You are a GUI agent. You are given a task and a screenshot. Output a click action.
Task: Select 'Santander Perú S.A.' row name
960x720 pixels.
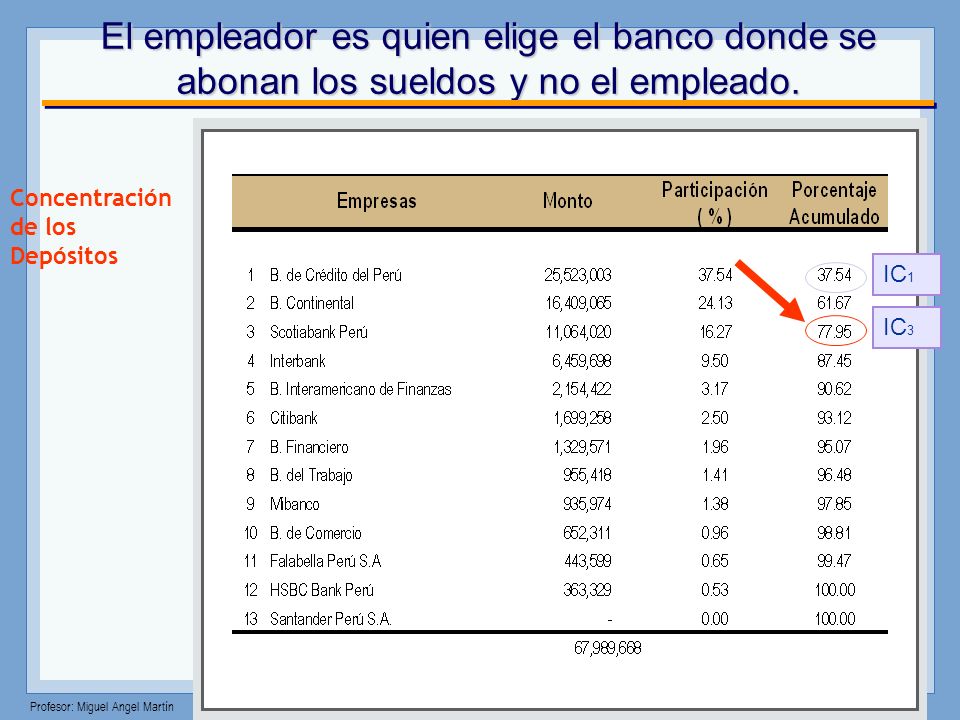[331, 619]
